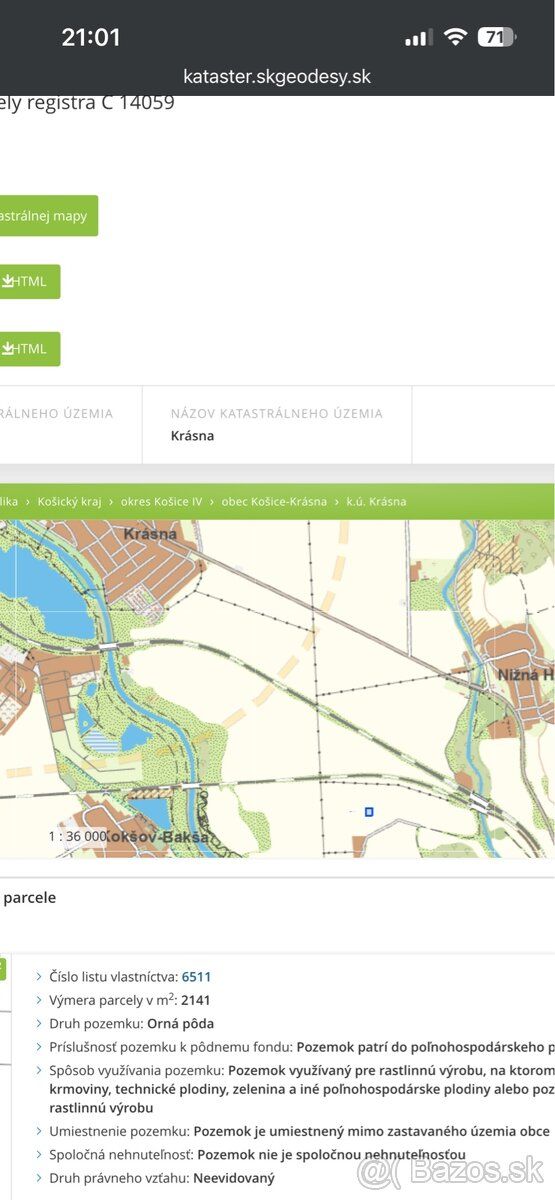
Task: Select the Neevidovaný value text
Action: 234,1178
